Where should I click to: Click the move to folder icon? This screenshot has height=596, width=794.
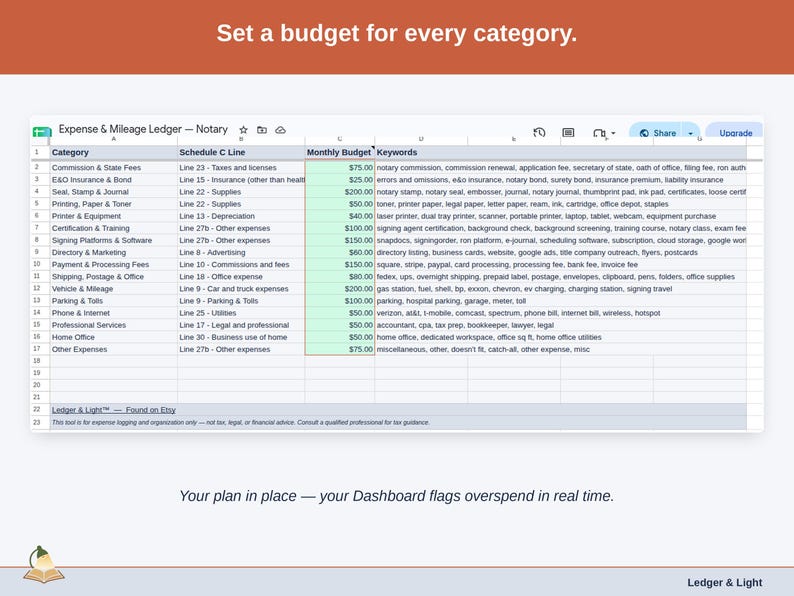tap(262, 130)
